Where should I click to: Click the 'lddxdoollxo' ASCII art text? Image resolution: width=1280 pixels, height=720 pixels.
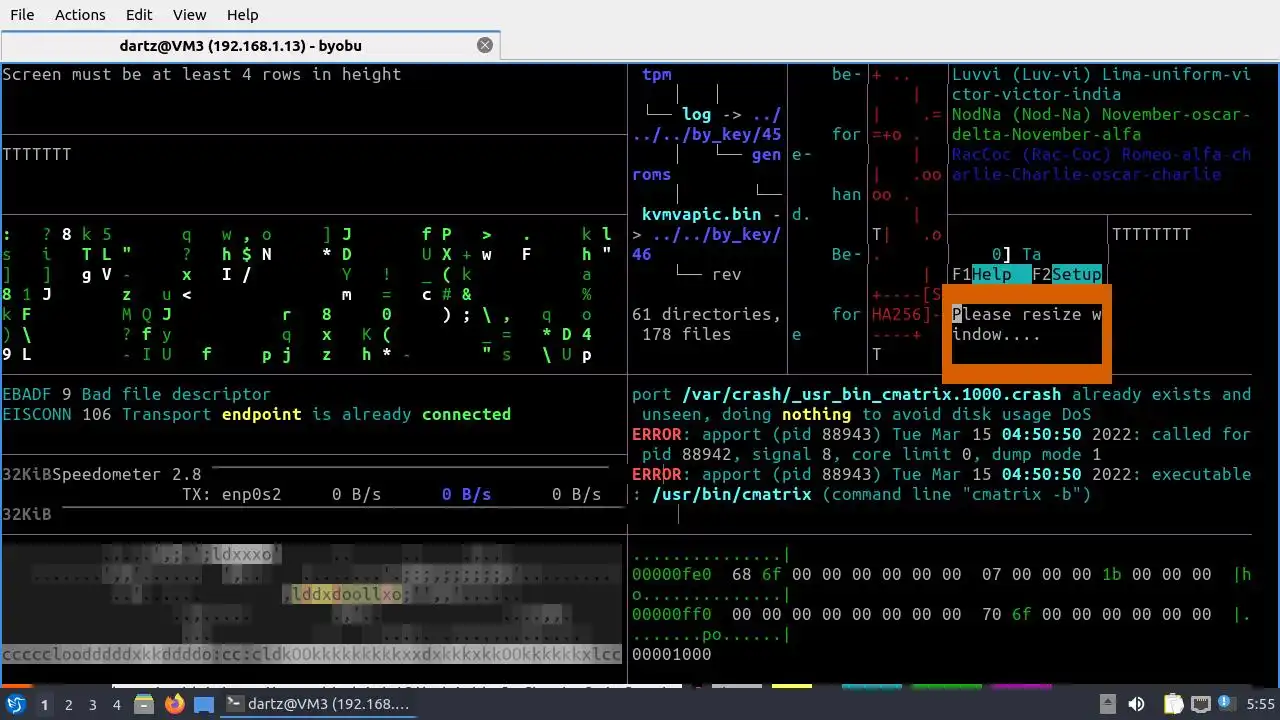click(346, 594)
